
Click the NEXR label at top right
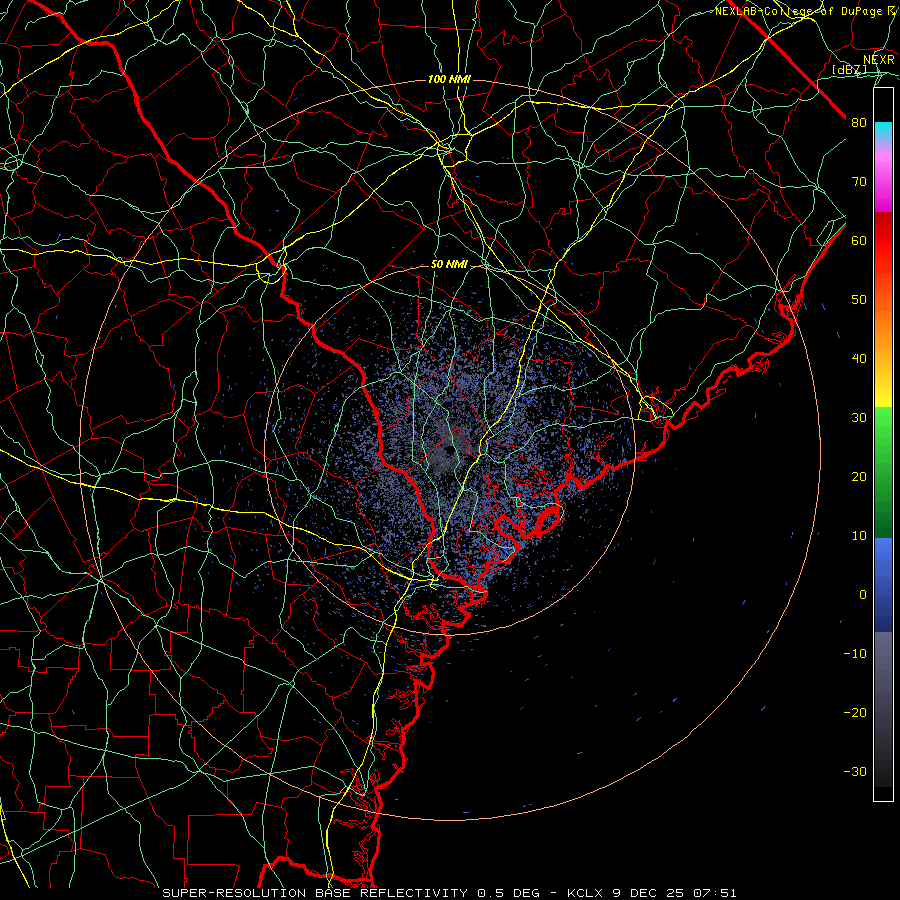(879, 60)
